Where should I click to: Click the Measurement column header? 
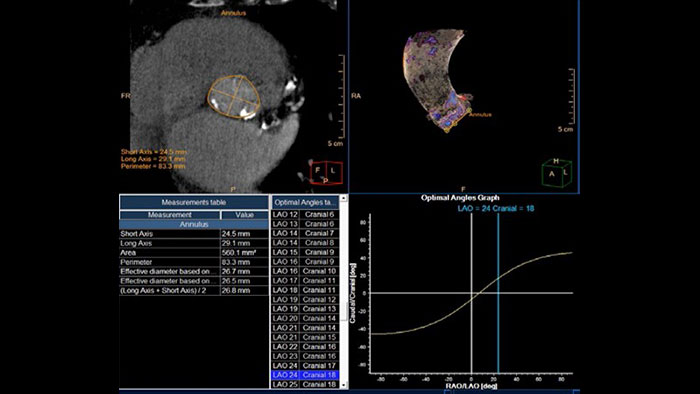click(x=170, y=215)
